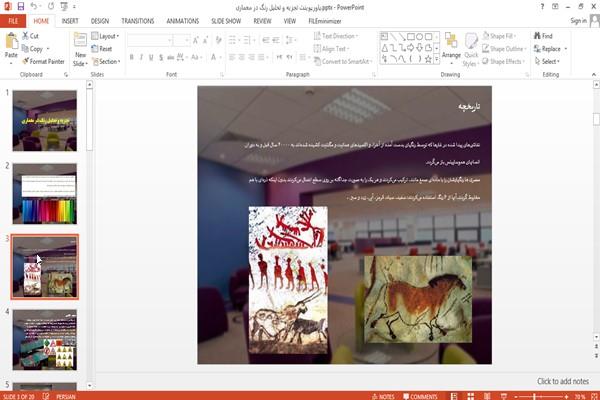Click zoom in plus button
600x400 pixels.
(566, 397)
